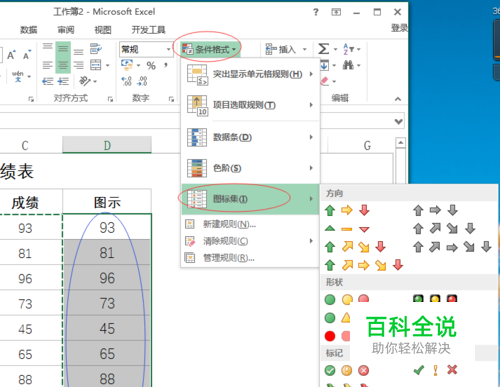
Task: Click the clear eraser icon
Action: tap(325, 81)
